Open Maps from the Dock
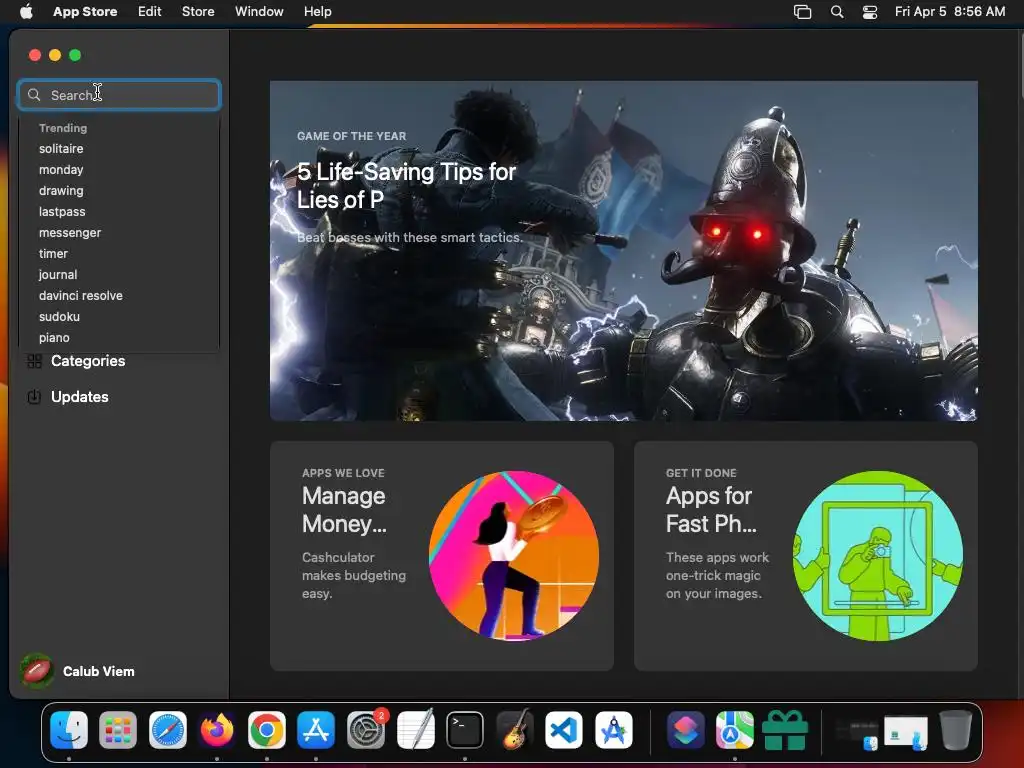Viewport: 1024px width, 768px height. click(735, 729)
